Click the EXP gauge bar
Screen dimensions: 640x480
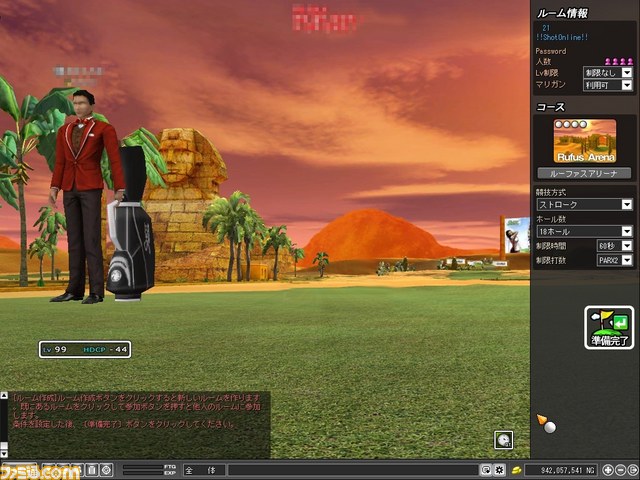click(x=143, y=473)
